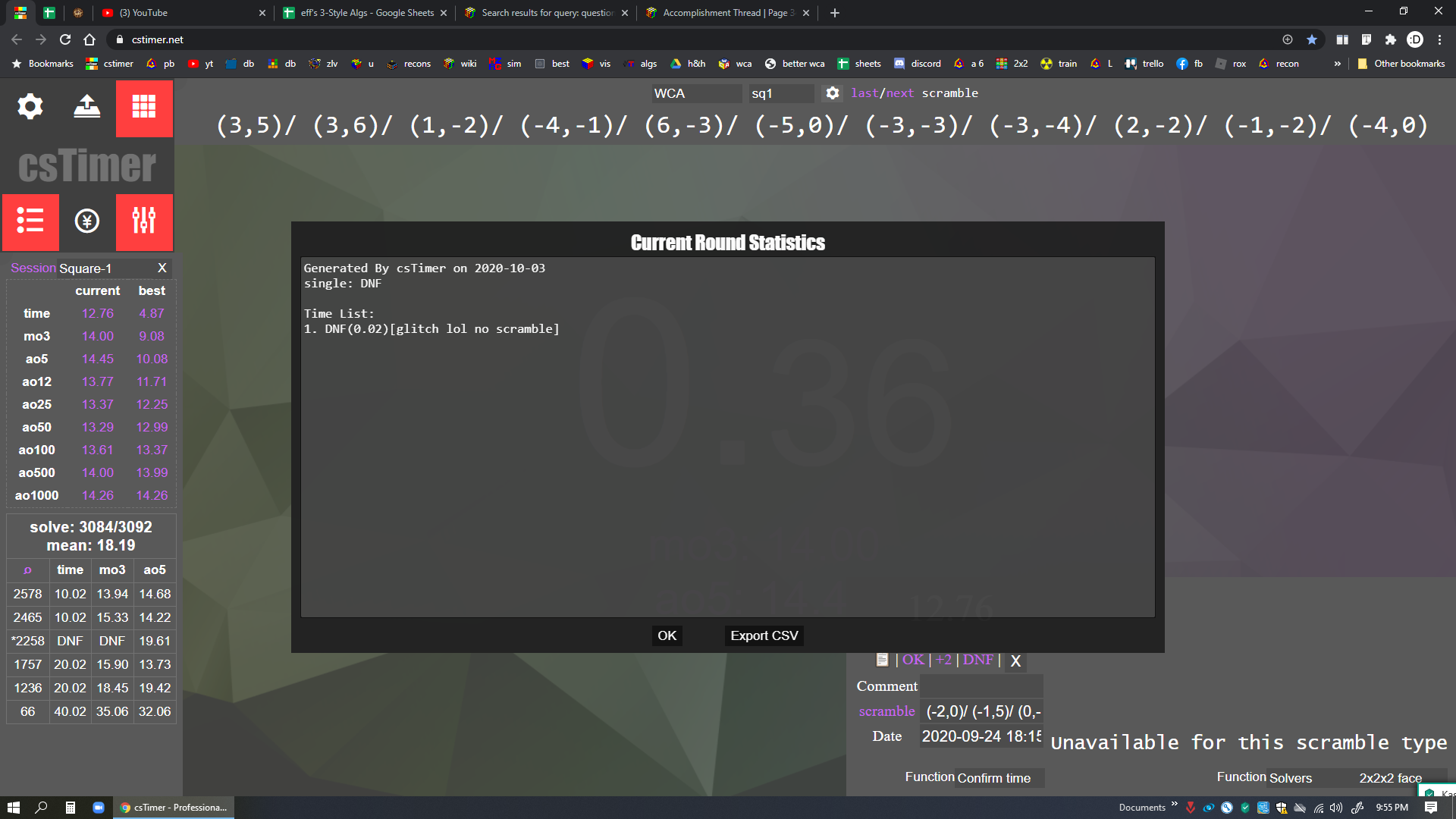Click the yen donate circle icon
The image size is (1456, 819).
[87, 221]
